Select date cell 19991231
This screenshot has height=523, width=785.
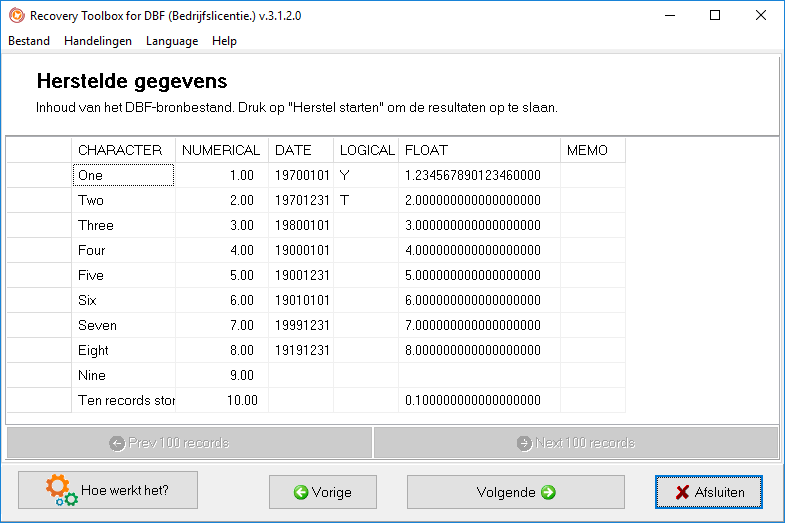coord(301,325)
